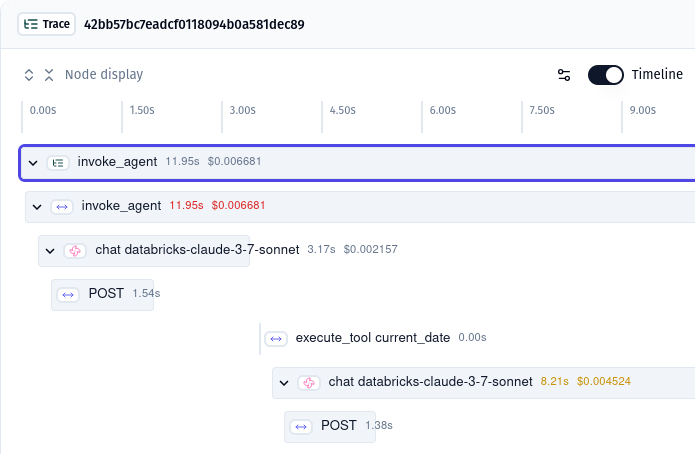Image resolution: width=695 pixels, height=454 pixels.
Task: Click the top invoke_agent trace root icon
Action: 59,162
